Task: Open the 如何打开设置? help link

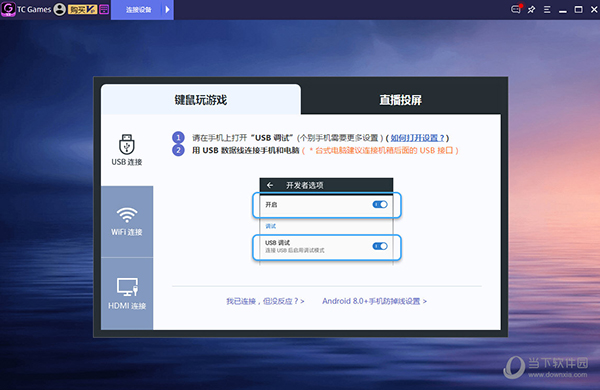Action: pyautogui.click(x=417, y=138)
